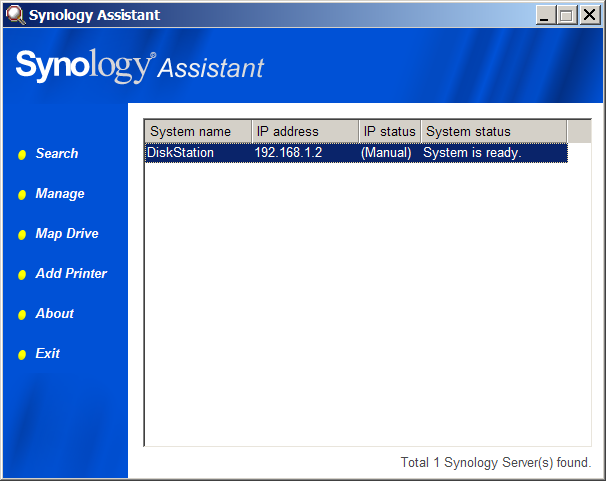Screen dimensions: 606x481
Task: Choose Add Printer from the sidebar
Action: pyautogui.click(x=71, y=273)
